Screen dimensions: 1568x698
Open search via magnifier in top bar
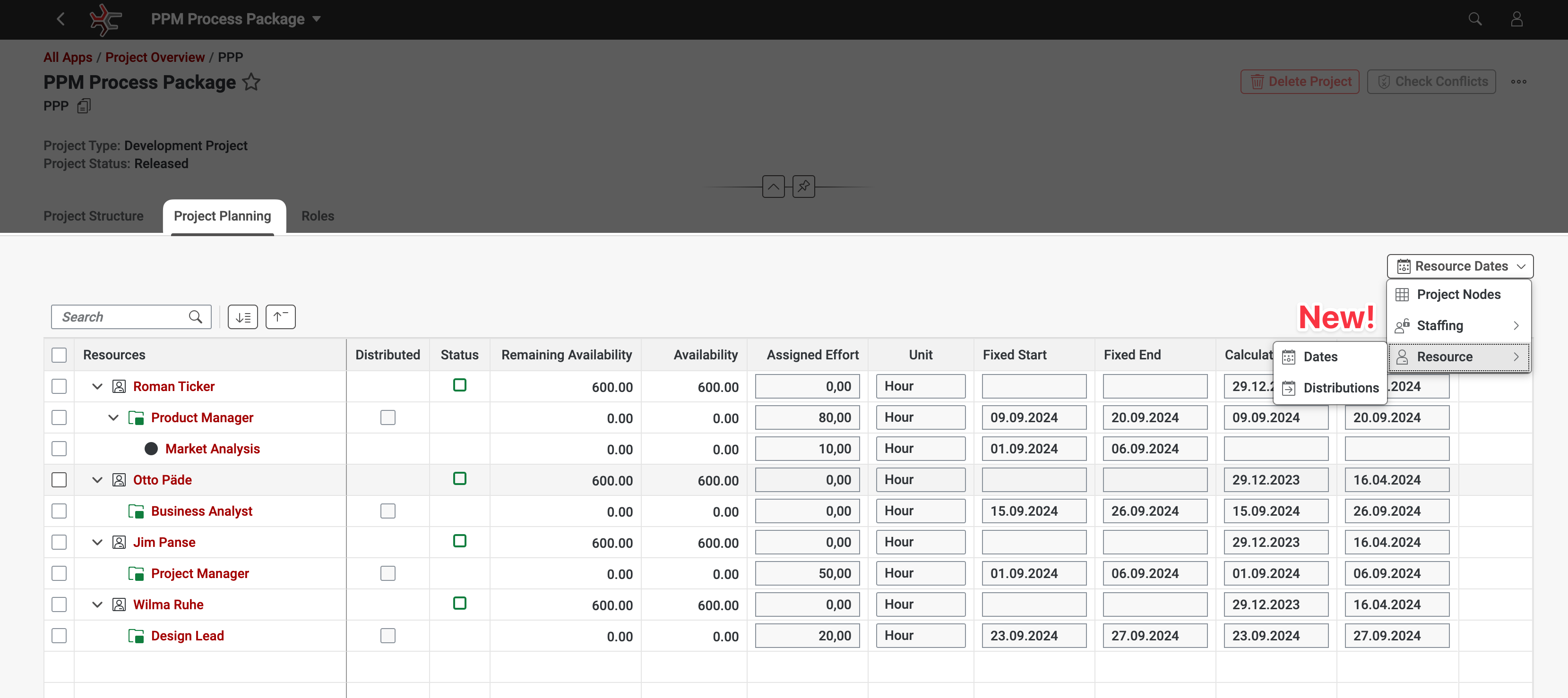(1474, 19)
